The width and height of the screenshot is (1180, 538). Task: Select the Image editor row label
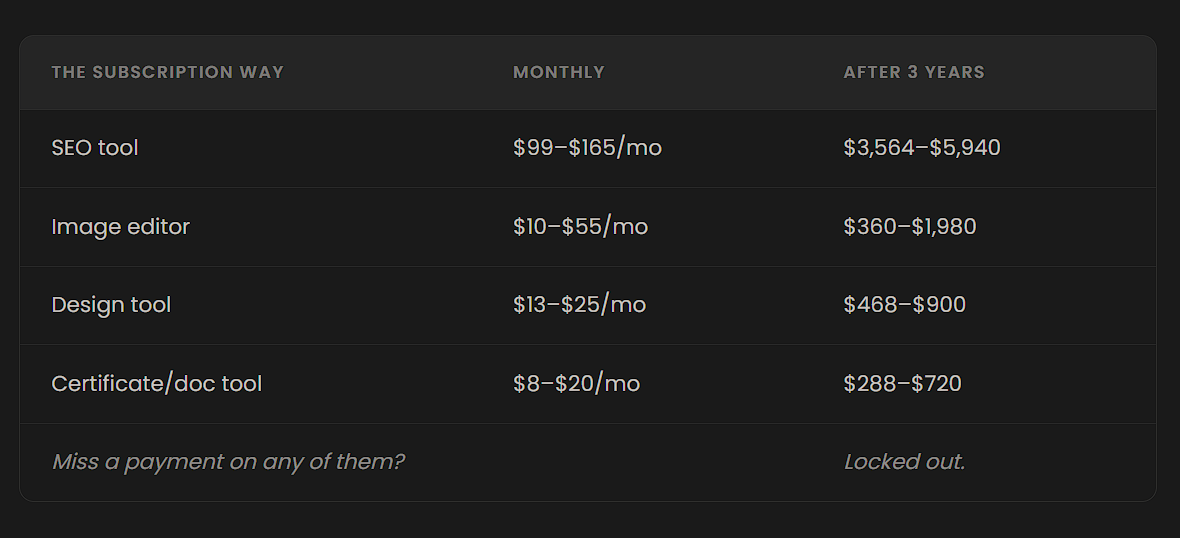point(120,227)
